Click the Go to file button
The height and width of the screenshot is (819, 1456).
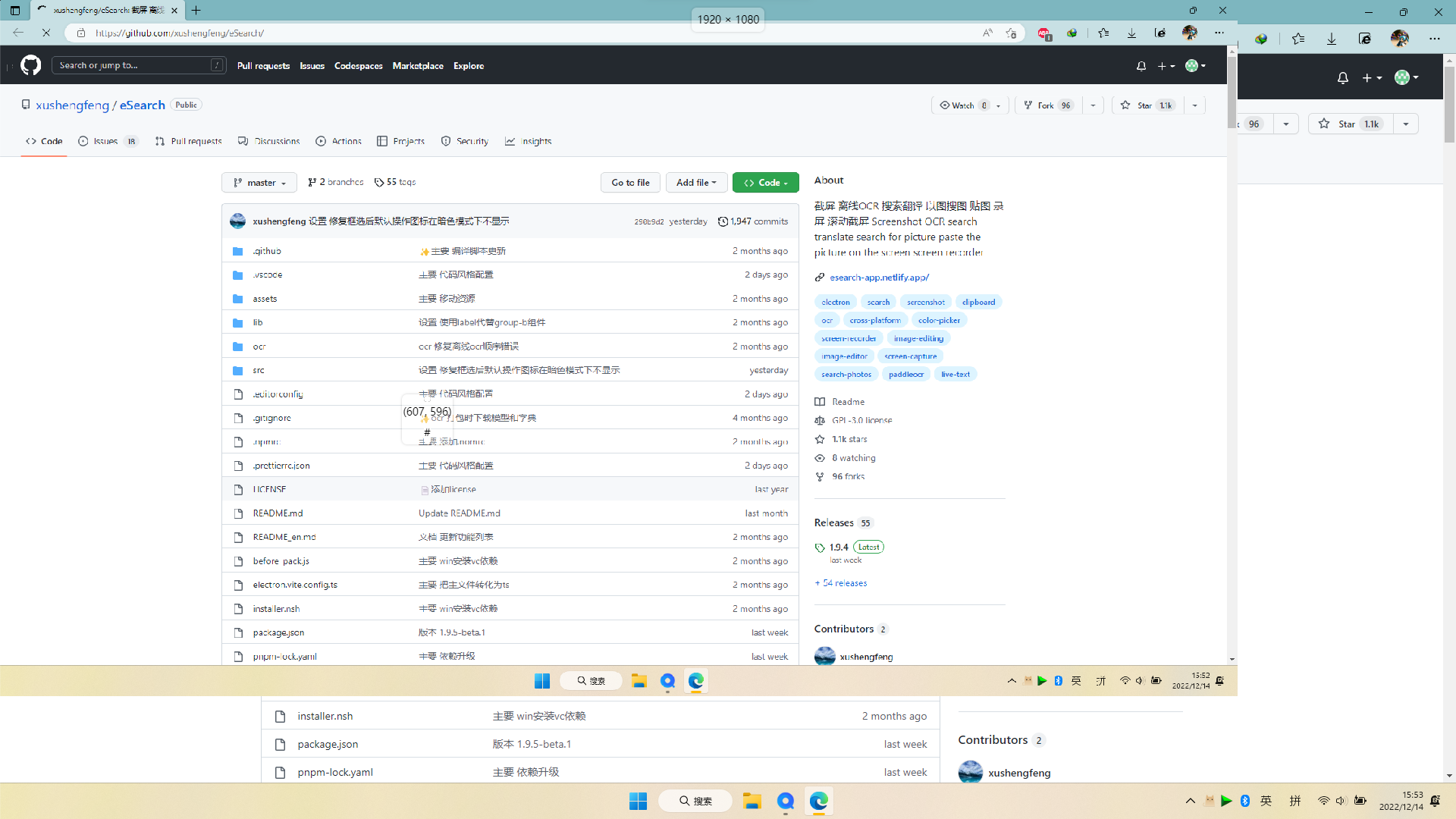(x=630, y=182)
